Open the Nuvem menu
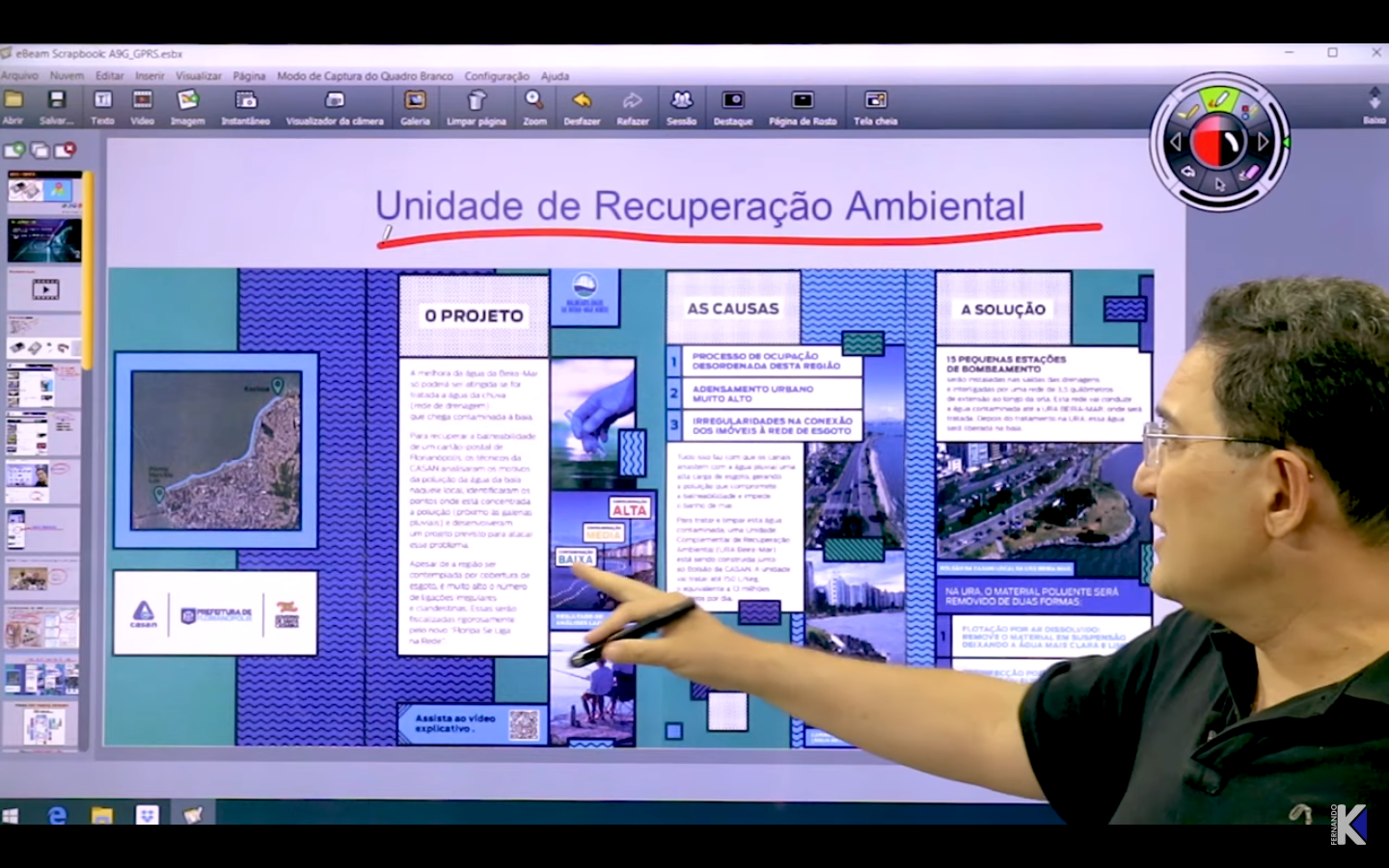 (x=67, y=75)
